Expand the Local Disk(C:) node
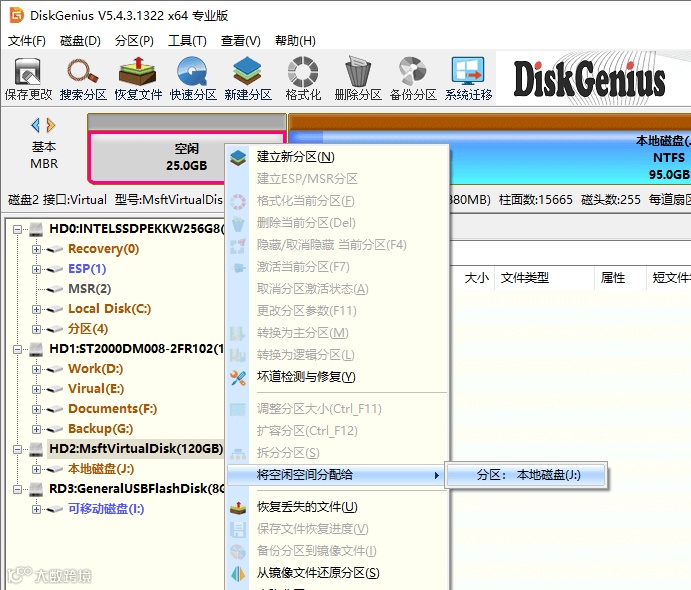Image resolution: width=691 pixels, height=590 pixels. click(x=36, y=309)
